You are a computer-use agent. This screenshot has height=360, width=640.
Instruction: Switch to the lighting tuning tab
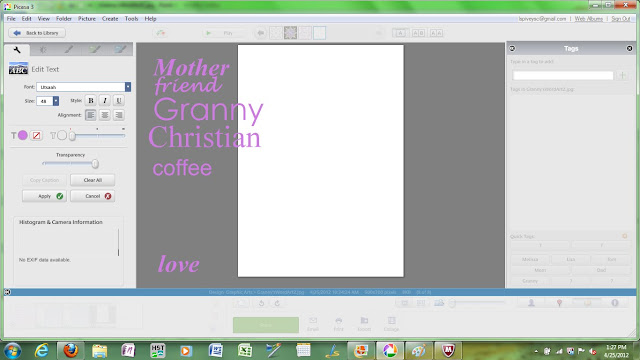[x=42, y=50]
